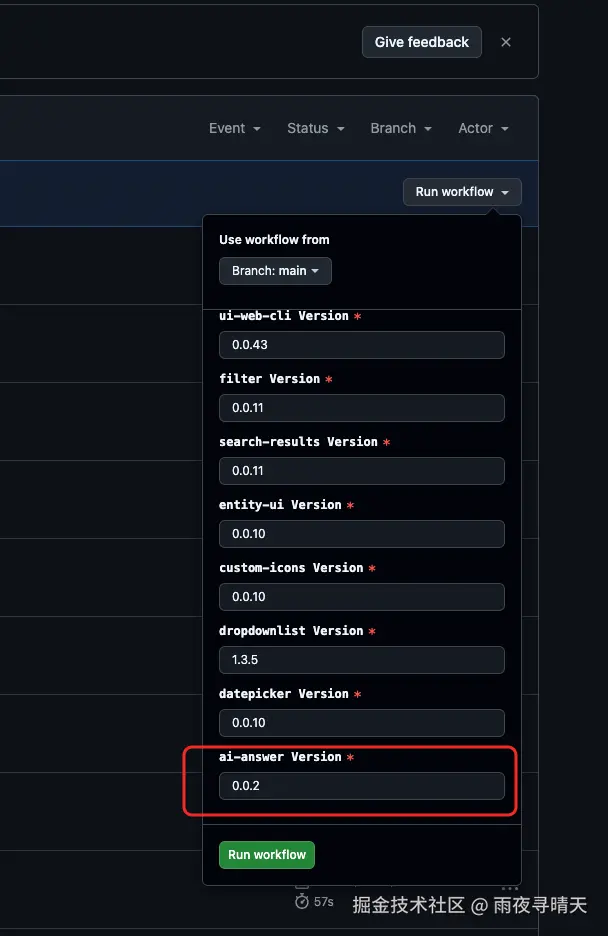Click the search-results Version field
This screenshot has width=608, height=936.
click(361, 471)
